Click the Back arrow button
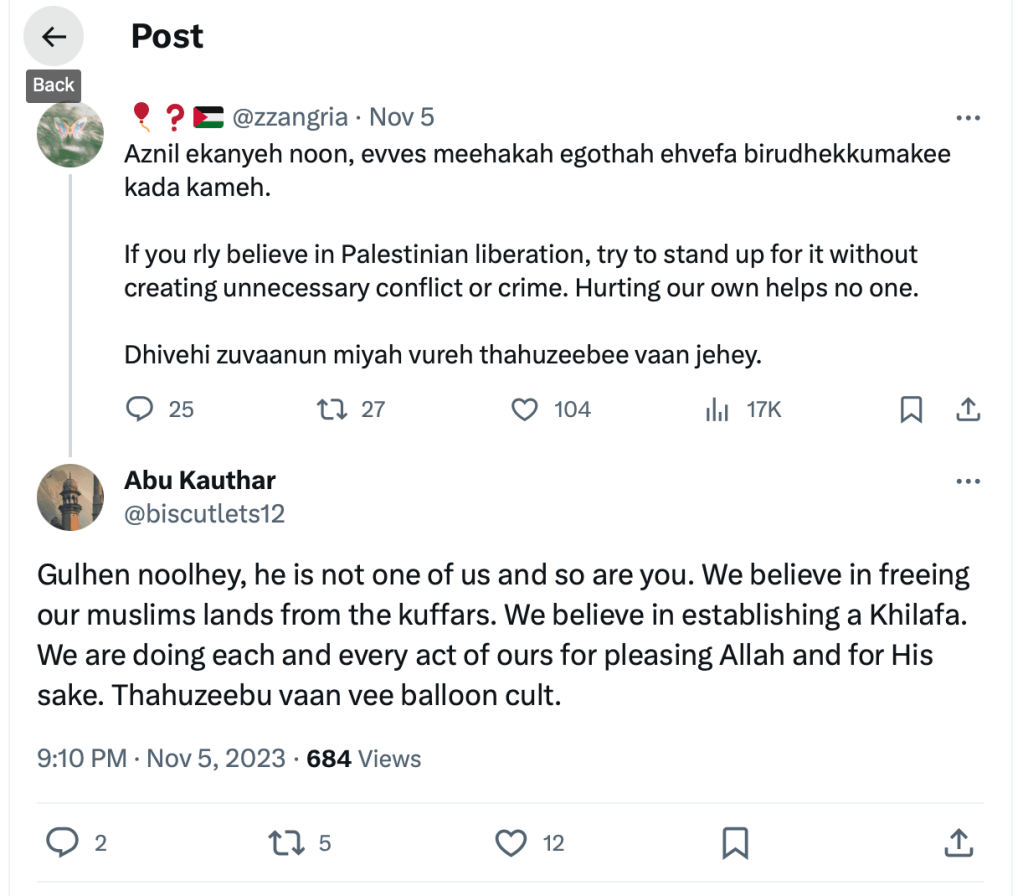Image resolution: width=1023 pixels, height=896 pixels. click(53, 37)
